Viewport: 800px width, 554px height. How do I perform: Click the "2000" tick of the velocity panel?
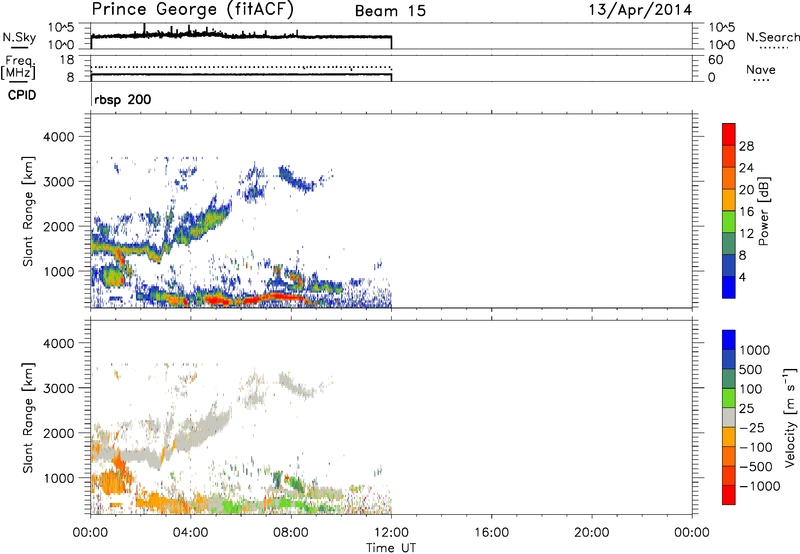point(59,433)
